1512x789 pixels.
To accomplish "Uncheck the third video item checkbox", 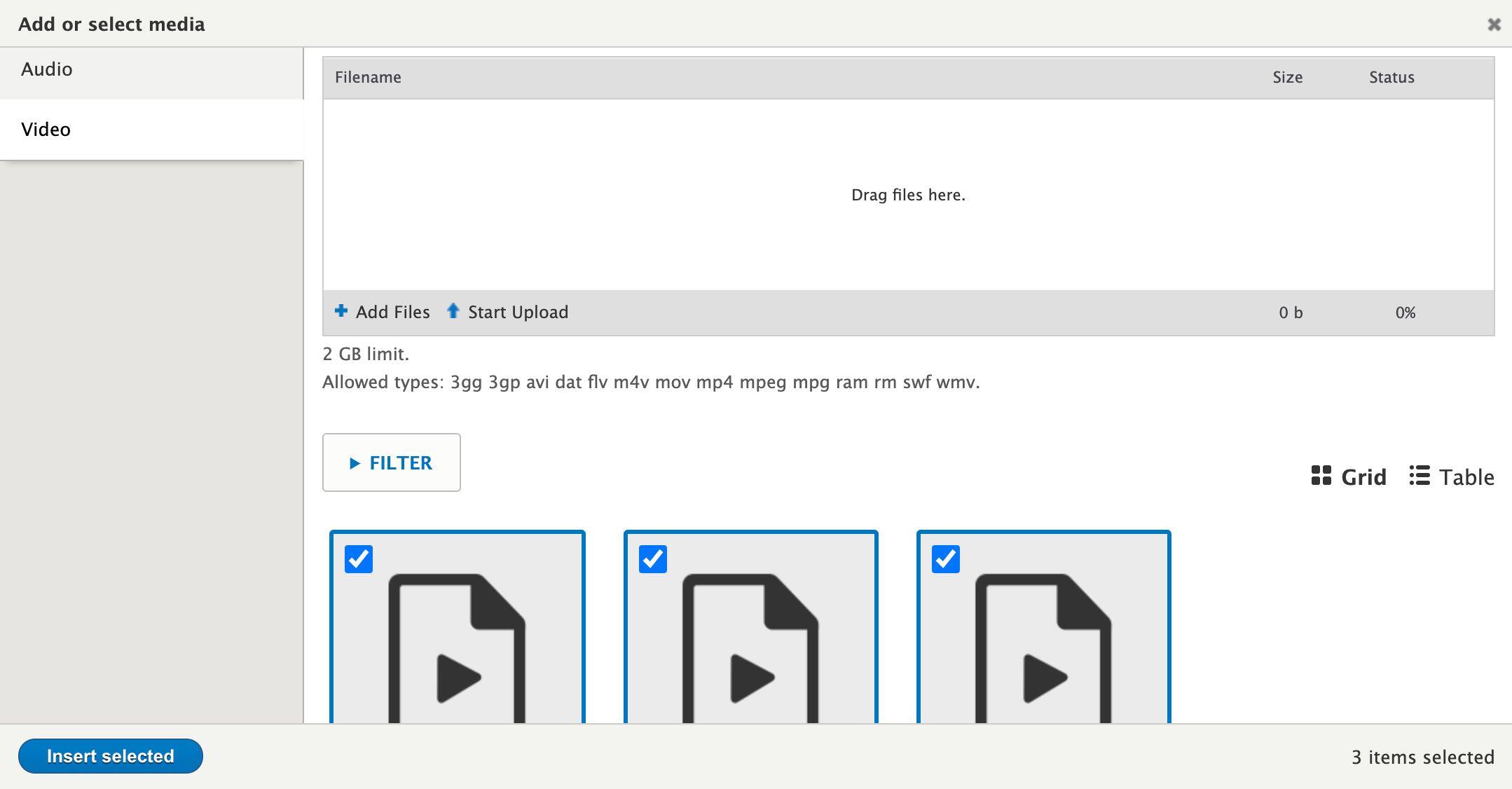I will 945,559.
